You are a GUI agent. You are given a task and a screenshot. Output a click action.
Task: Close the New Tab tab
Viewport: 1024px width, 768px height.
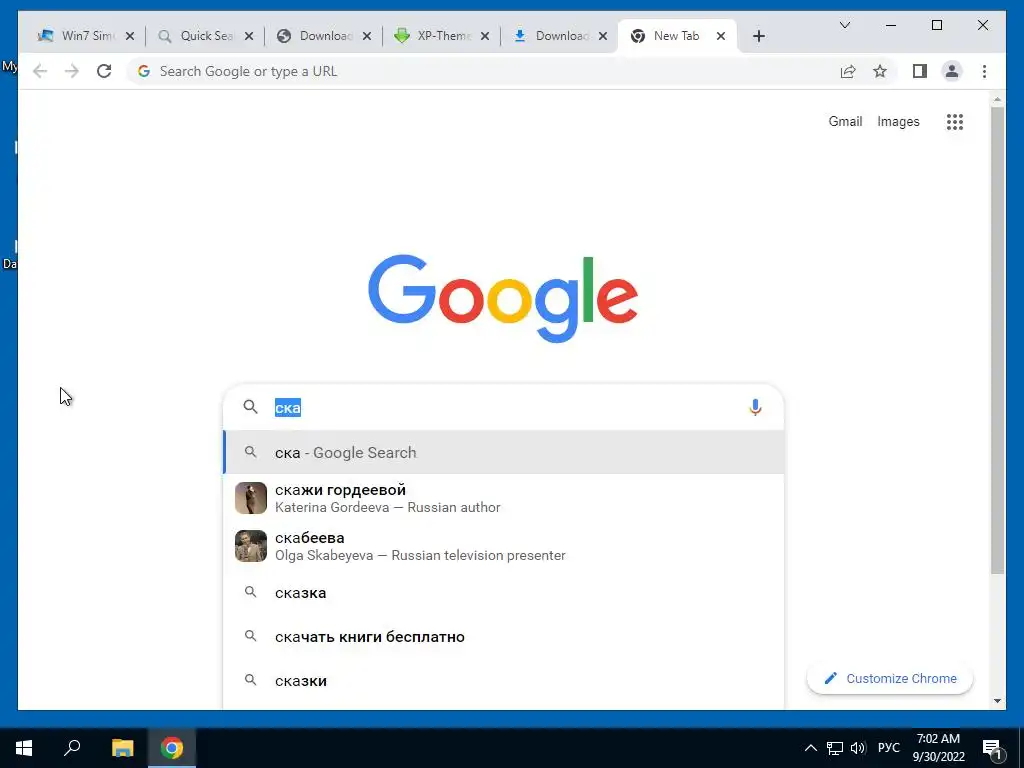(721, 36)
